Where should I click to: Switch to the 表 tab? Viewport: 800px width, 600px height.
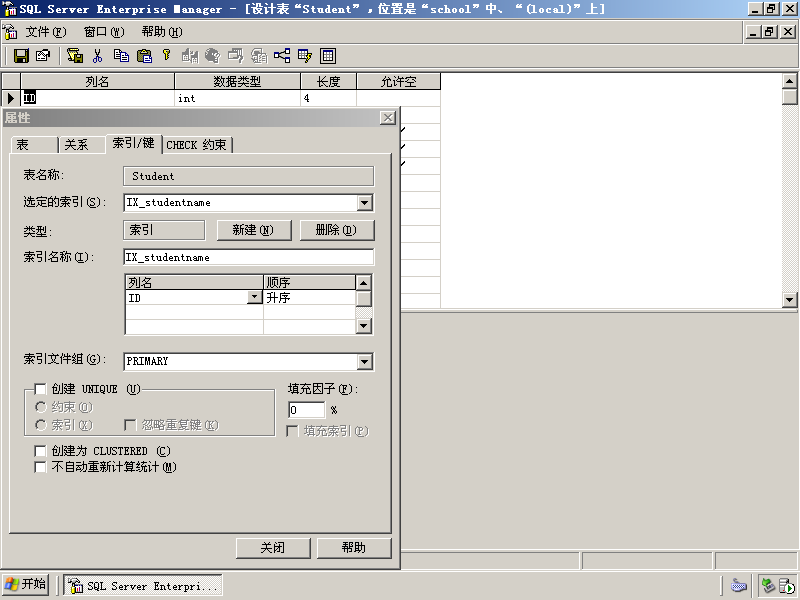[34, 145]
